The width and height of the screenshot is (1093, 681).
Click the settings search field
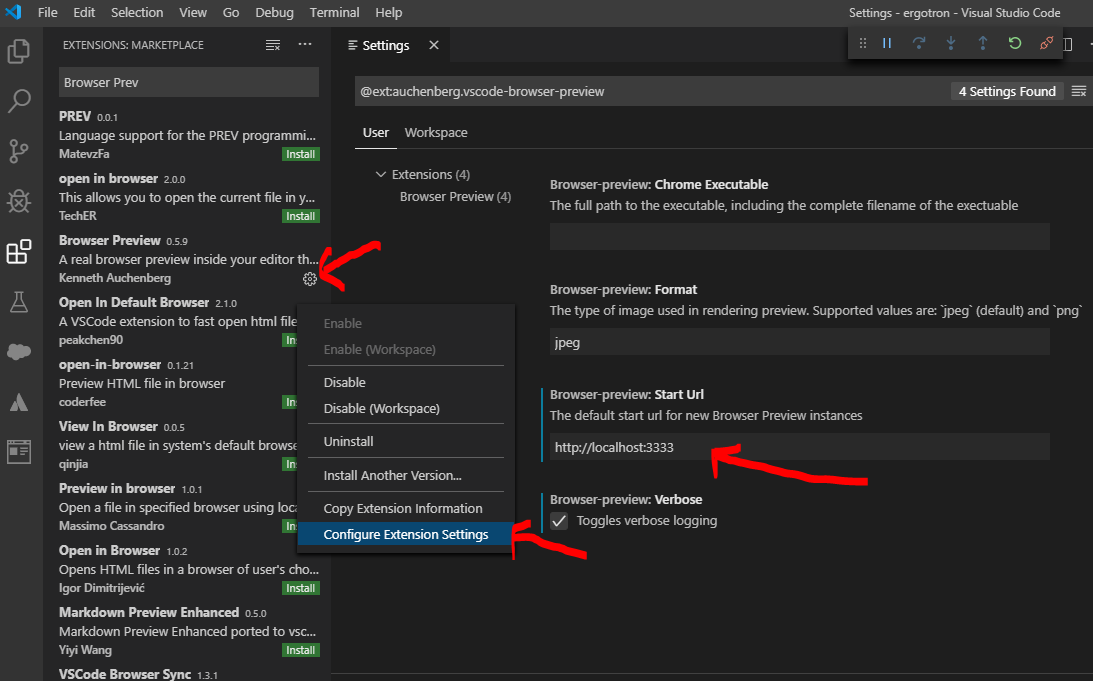coord(652,91)
